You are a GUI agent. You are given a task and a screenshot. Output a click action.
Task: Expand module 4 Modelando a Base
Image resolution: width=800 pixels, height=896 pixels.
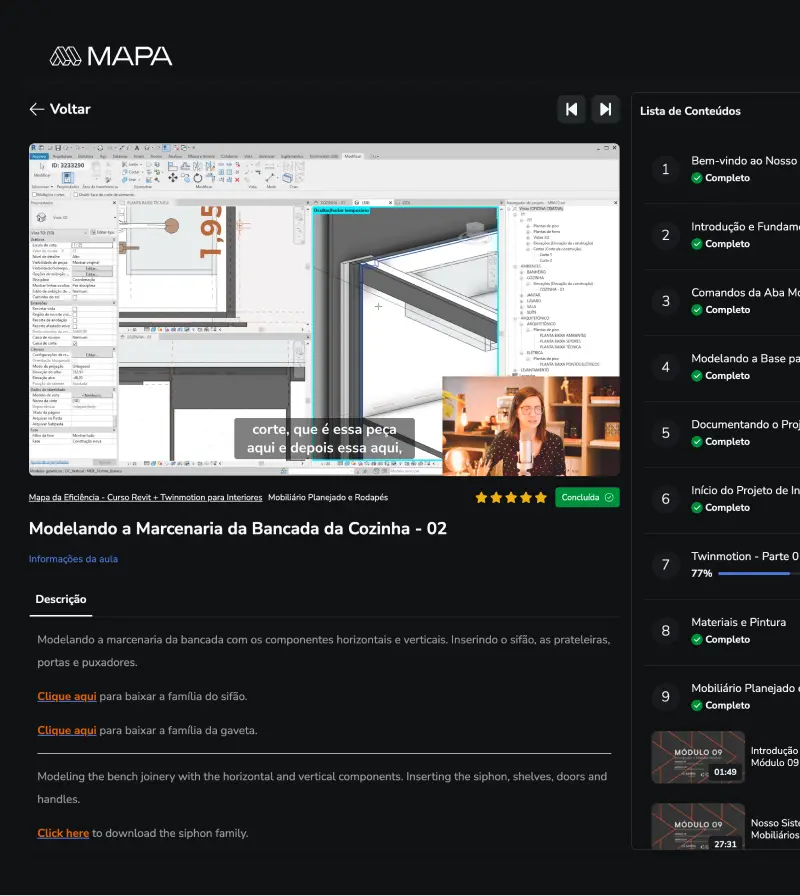click(722, 367)
